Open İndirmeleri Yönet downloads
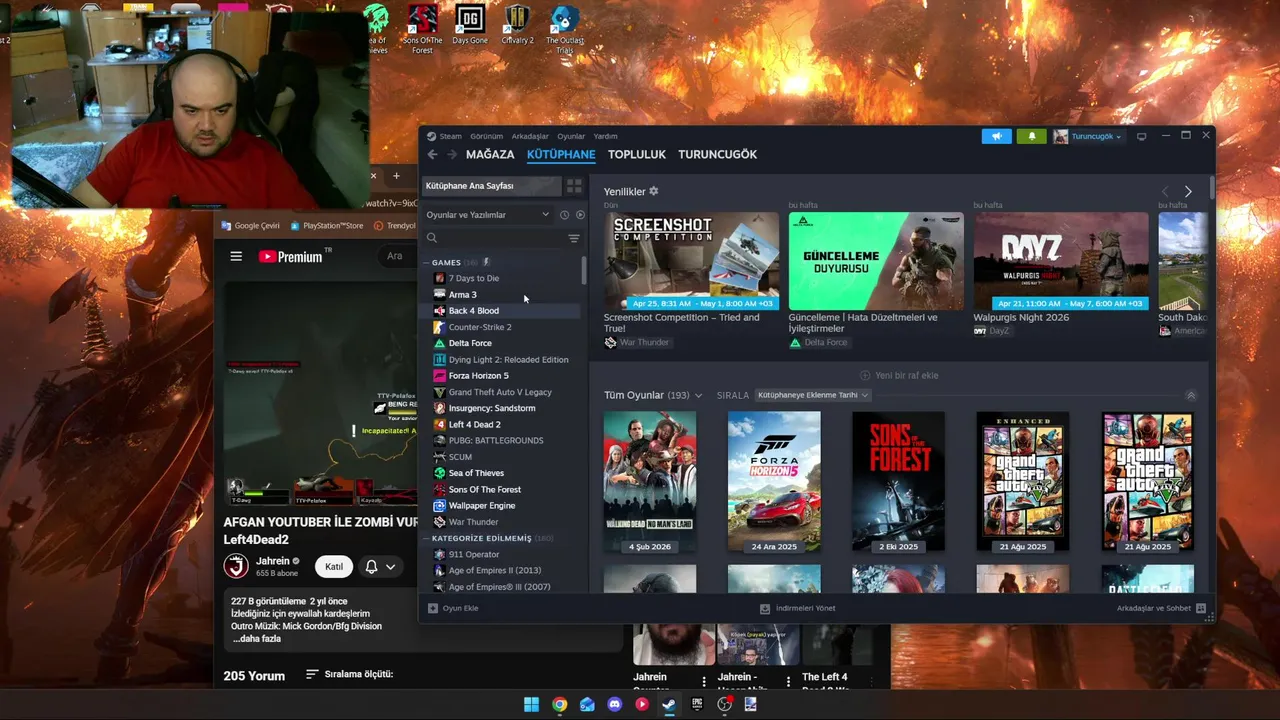This screenshot has width=1280, height=720. tap(797, 608)
